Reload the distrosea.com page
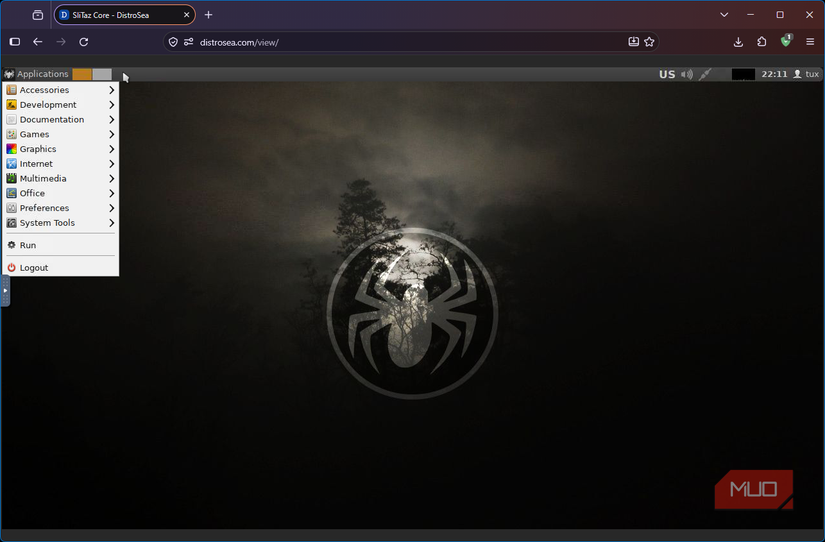Image resolution: width=825 pixels, height=542 pixels. 84,42
